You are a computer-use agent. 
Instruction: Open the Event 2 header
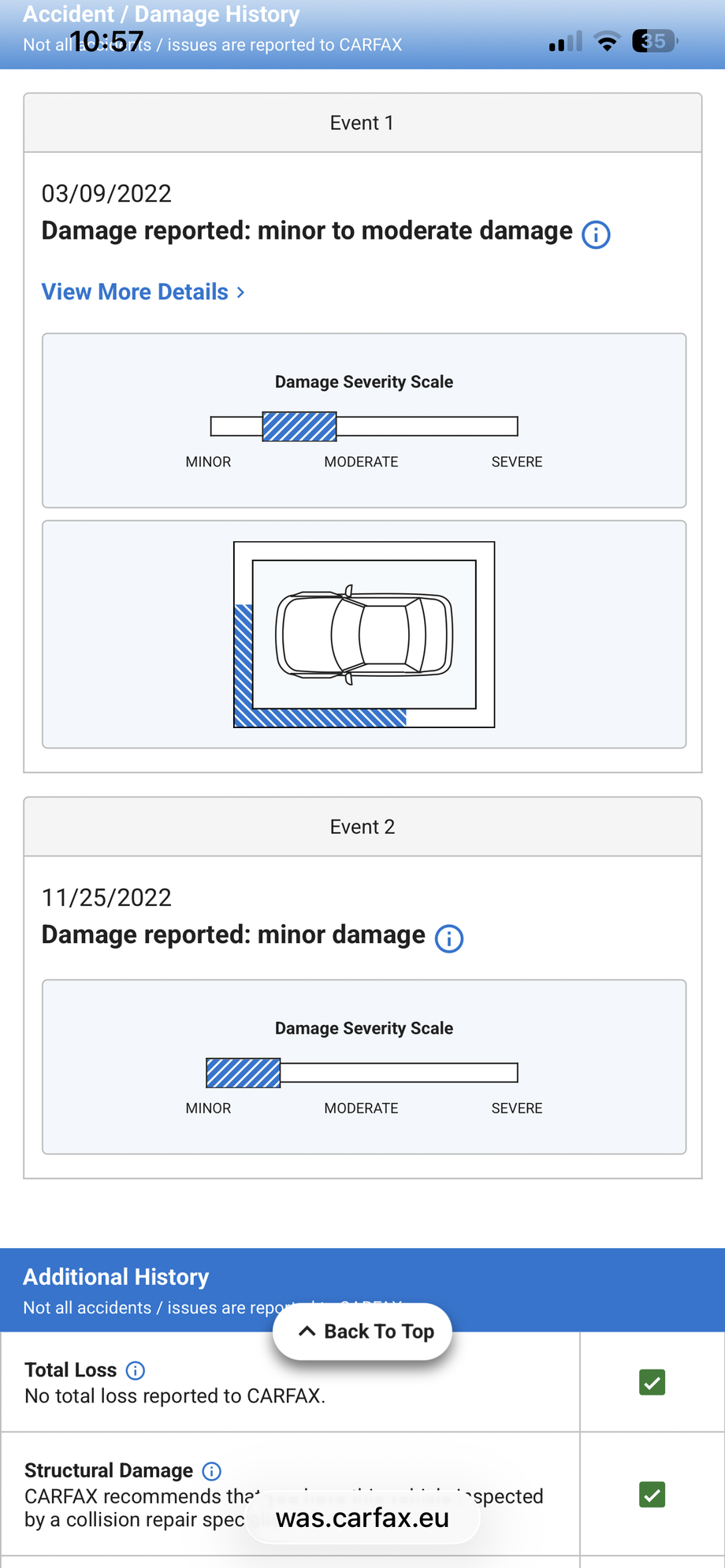[x=362, y=827]
